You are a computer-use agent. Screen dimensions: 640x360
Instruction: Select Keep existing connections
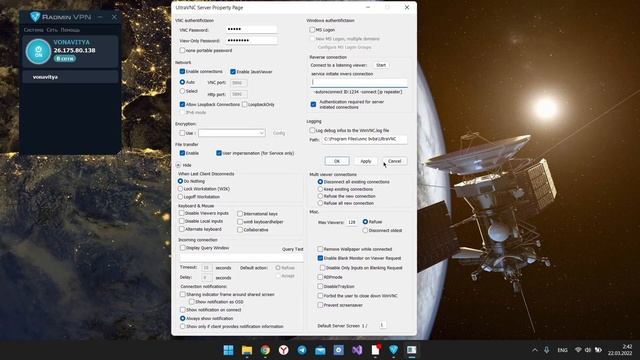pos(320,189)
